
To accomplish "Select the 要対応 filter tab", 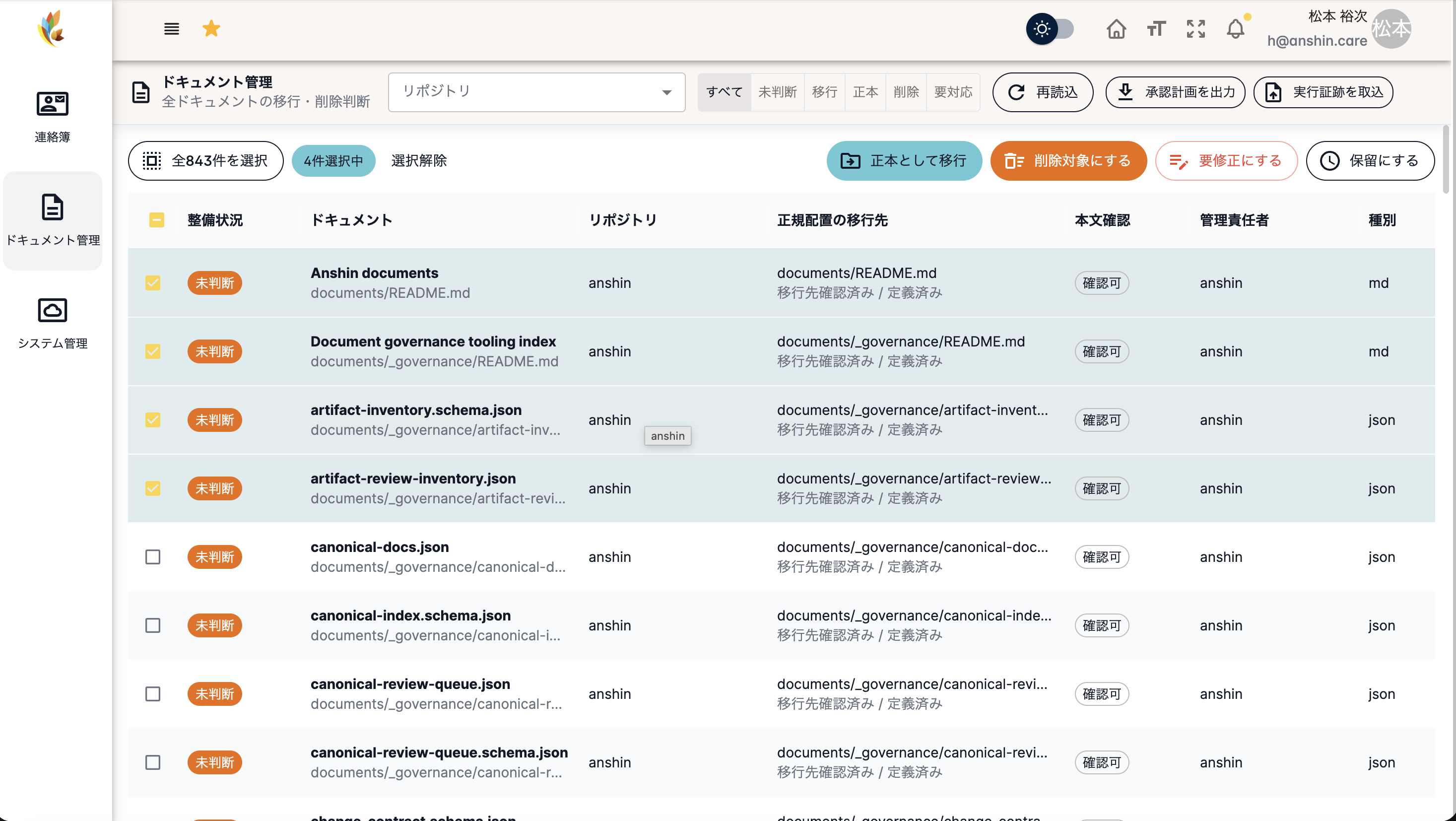I will point(953,92).
